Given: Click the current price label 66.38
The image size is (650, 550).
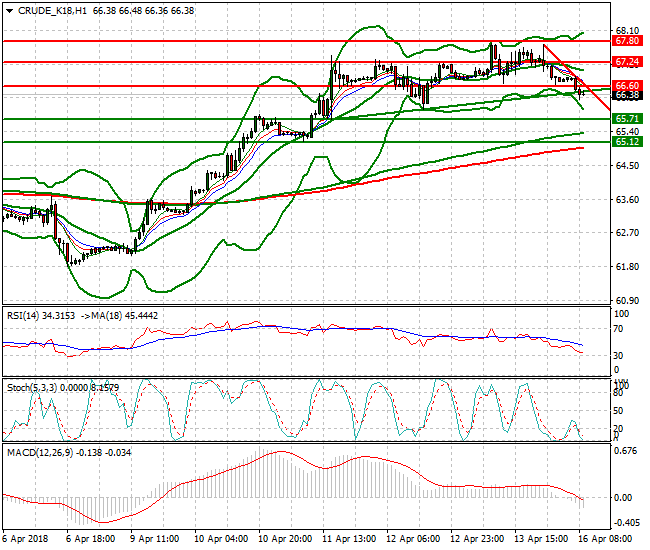Looking at the screenshot, I should (x=627, y=95).
